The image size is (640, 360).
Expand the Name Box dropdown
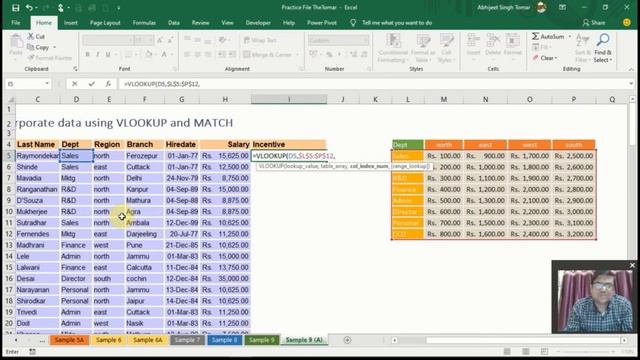pos(47,84)
